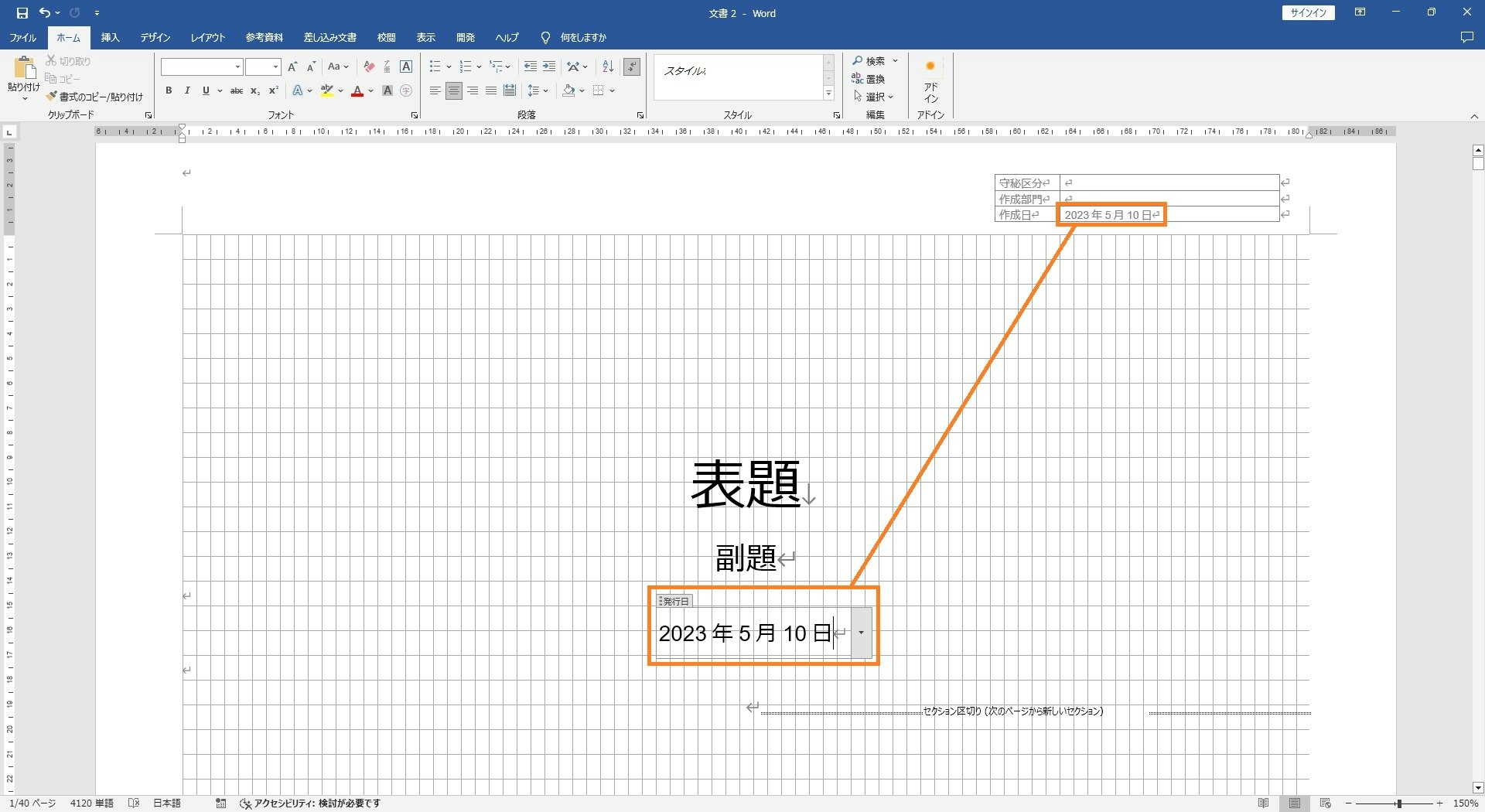
Task: Increase the paragraph indent
Action: [549, 67]
